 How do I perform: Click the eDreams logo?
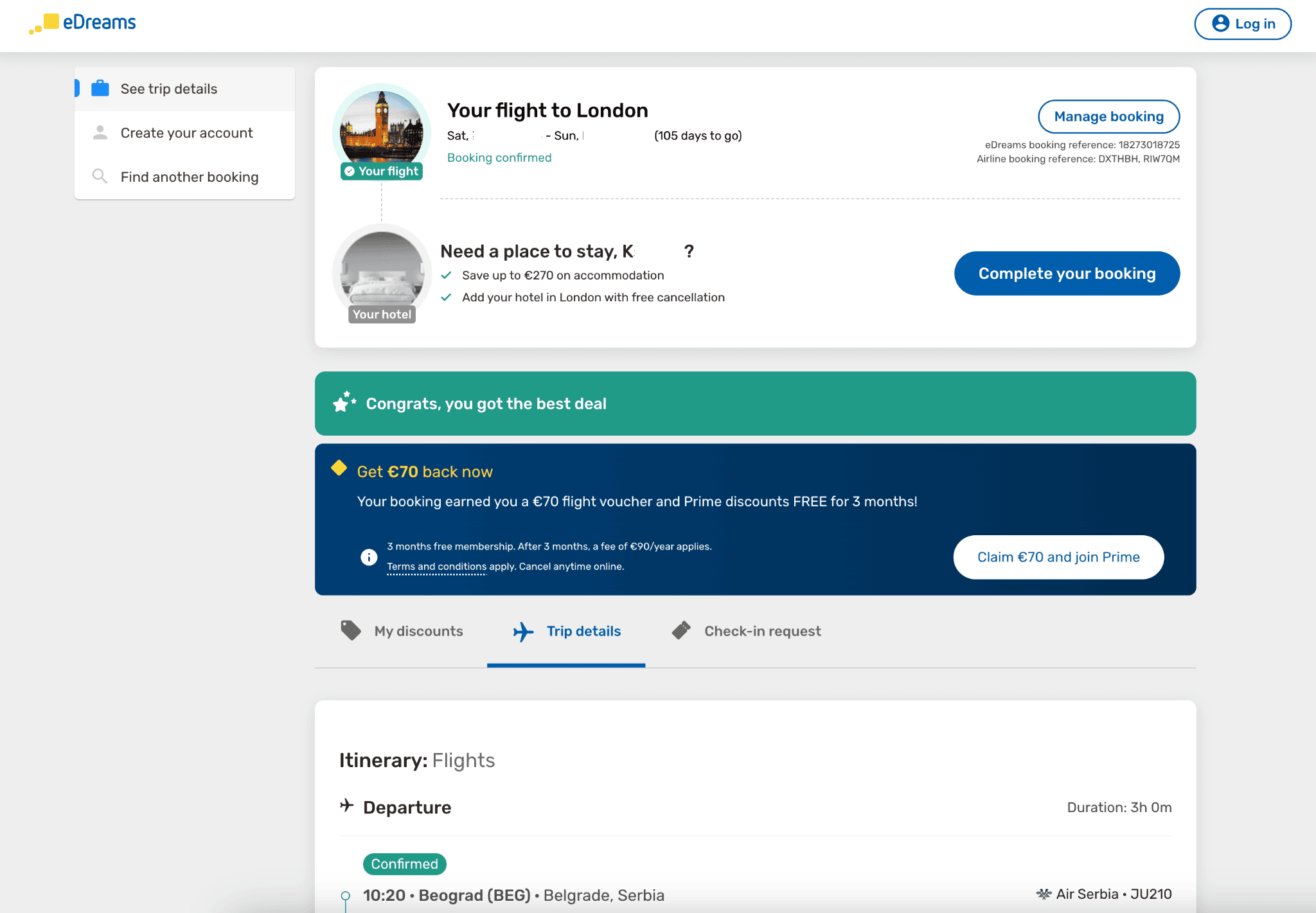[82, 23]
